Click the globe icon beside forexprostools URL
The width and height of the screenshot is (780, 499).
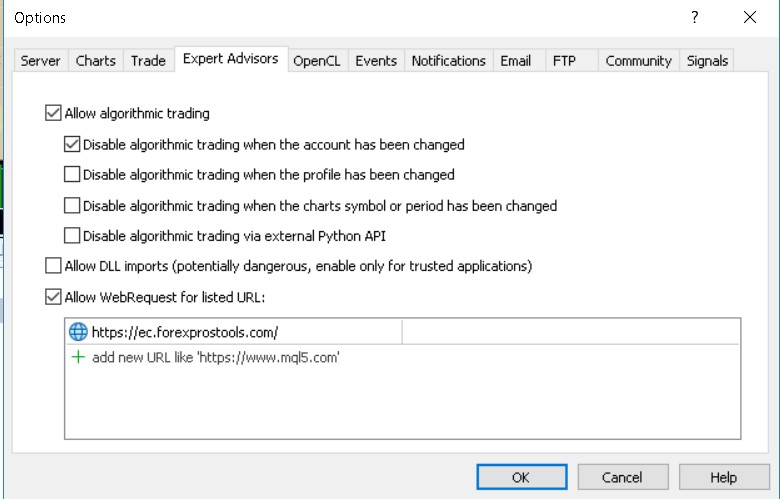pyautogui.click(x=78, y=332)
